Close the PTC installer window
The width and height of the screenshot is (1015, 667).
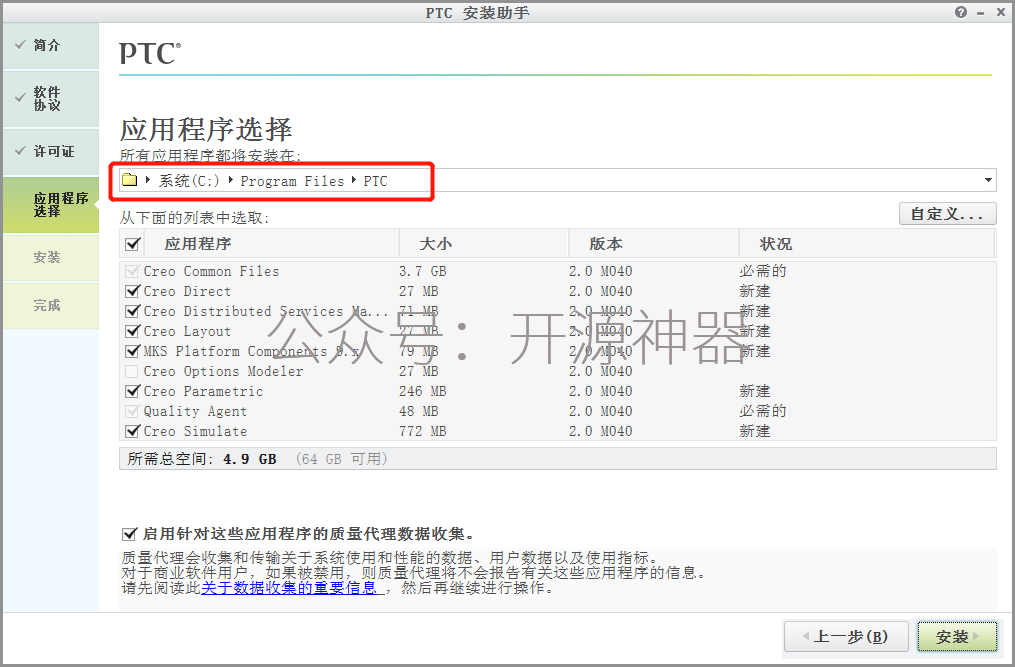pyautogui.click(x=1000, y=12)
